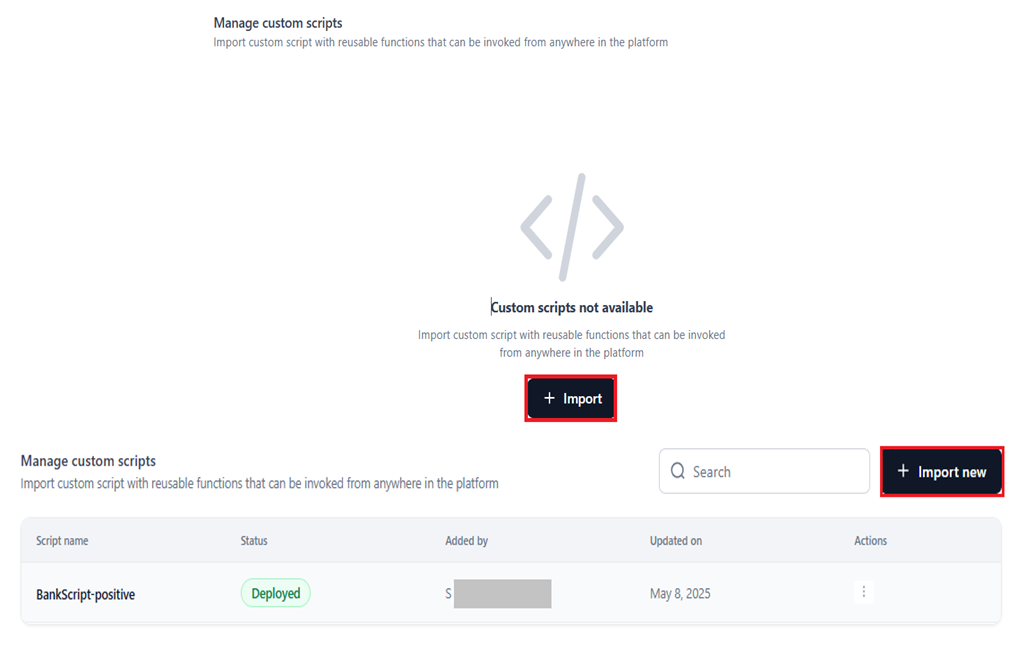This screenshot has width=1016, height=654.
Task: Focus the Search scripts input field
Action: pyautogui.click(x=775, y=471)
